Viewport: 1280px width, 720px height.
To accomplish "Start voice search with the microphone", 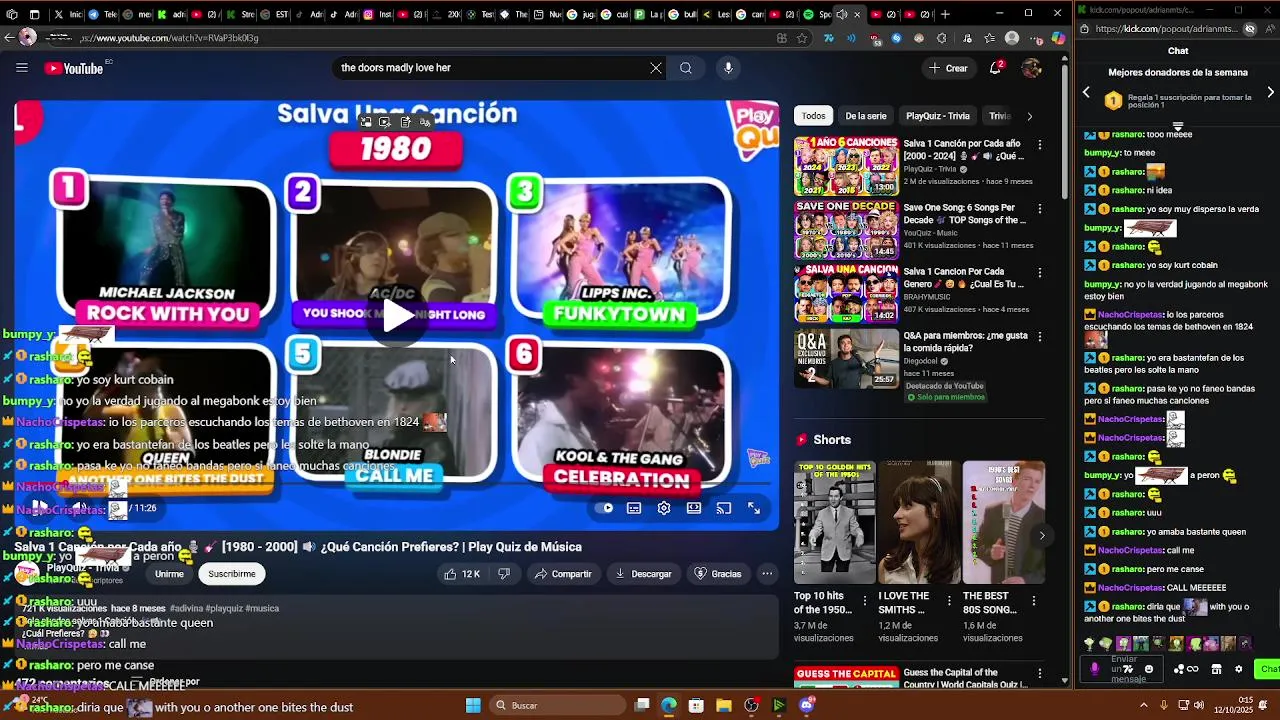I will [728, 68].
